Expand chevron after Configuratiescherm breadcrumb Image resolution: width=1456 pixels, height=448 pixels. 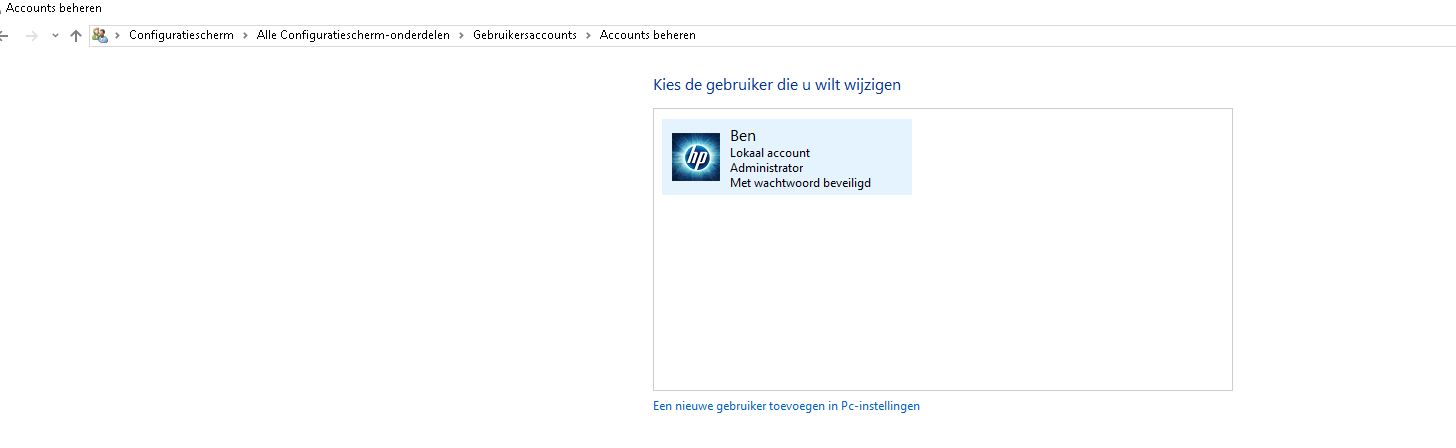(245, 35)
